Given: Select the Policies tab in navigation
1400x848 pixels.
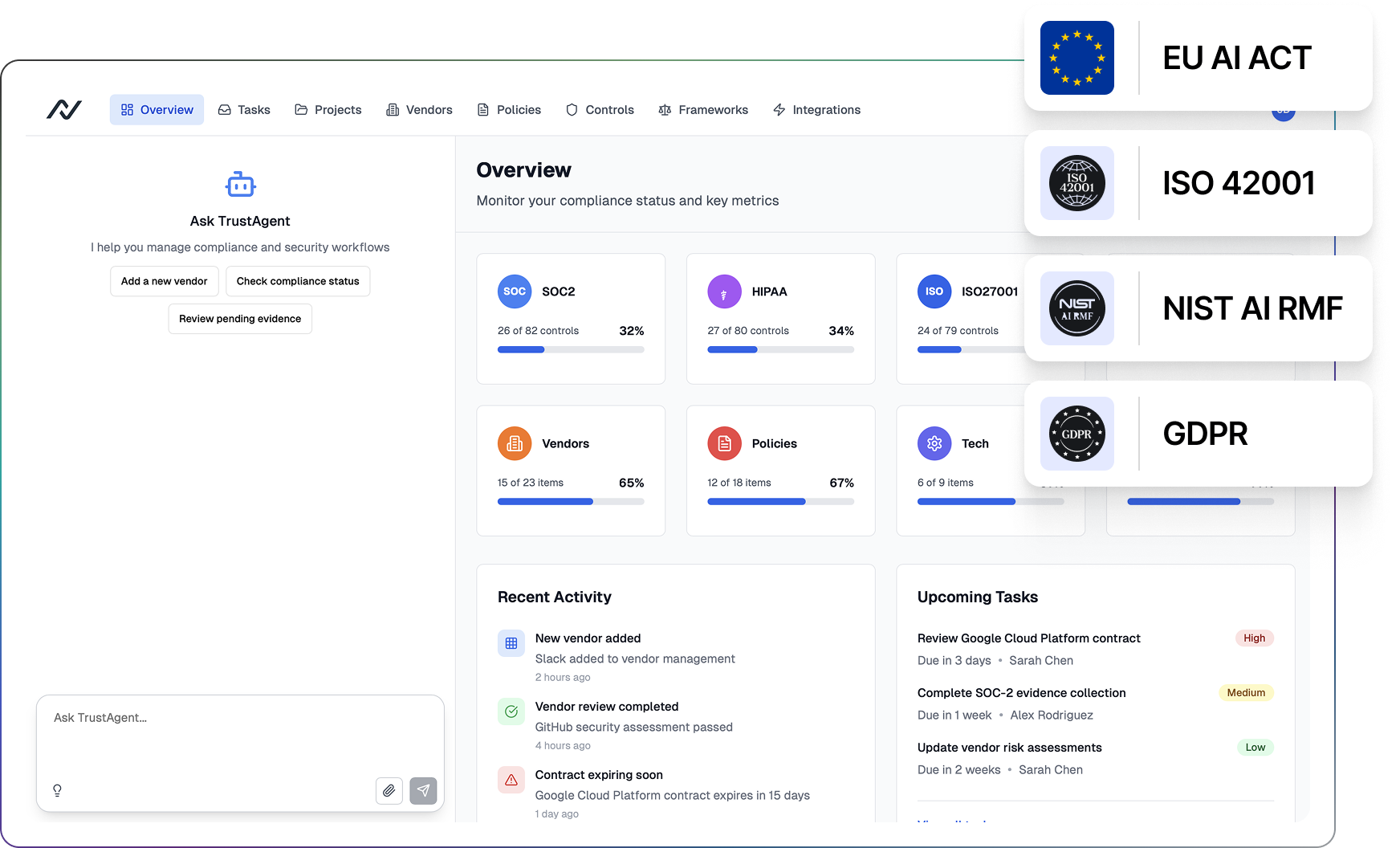Looking at the screenshot, I should (509, 110).
